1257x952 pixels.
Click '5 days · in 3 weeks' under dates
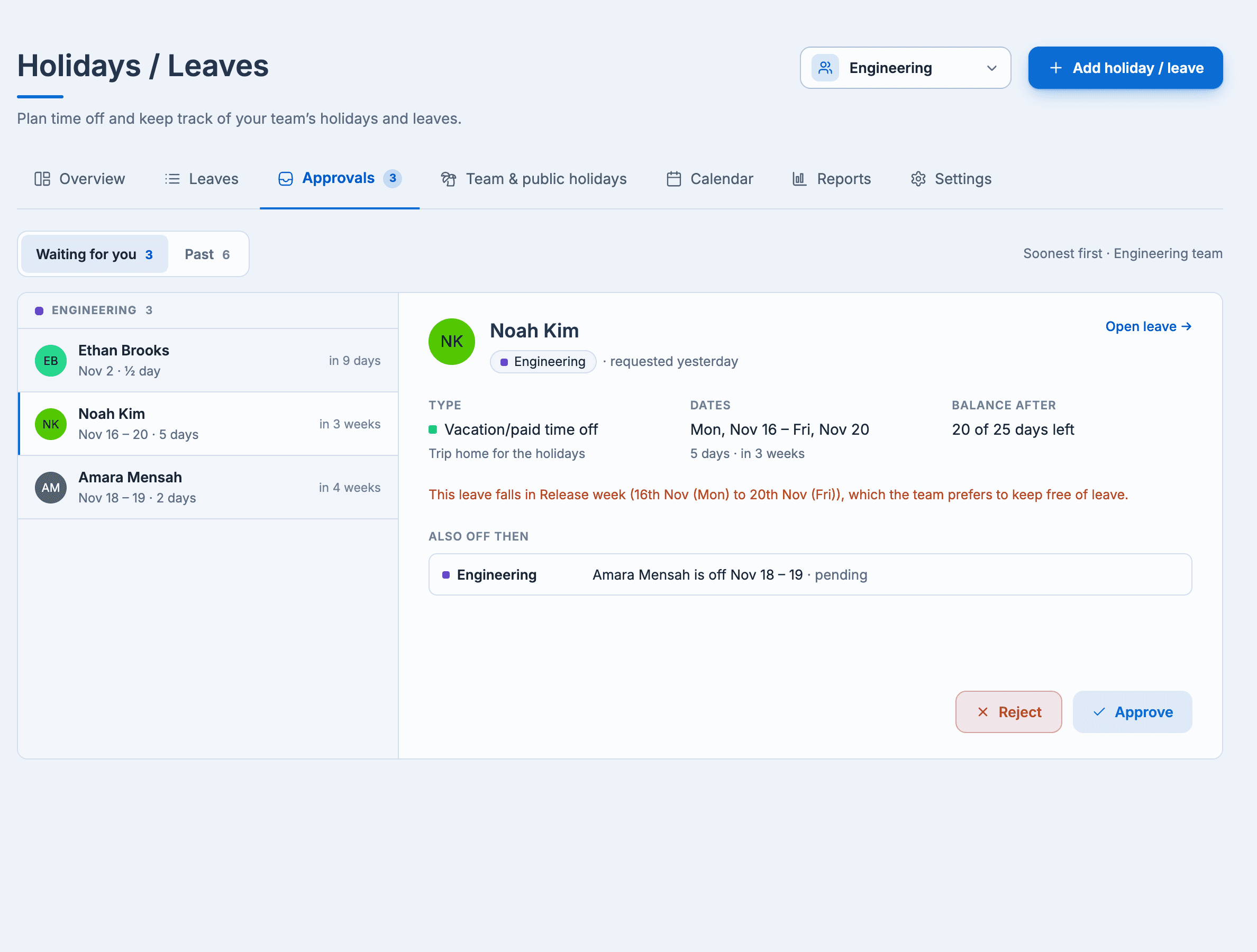[x=747, y=453]
